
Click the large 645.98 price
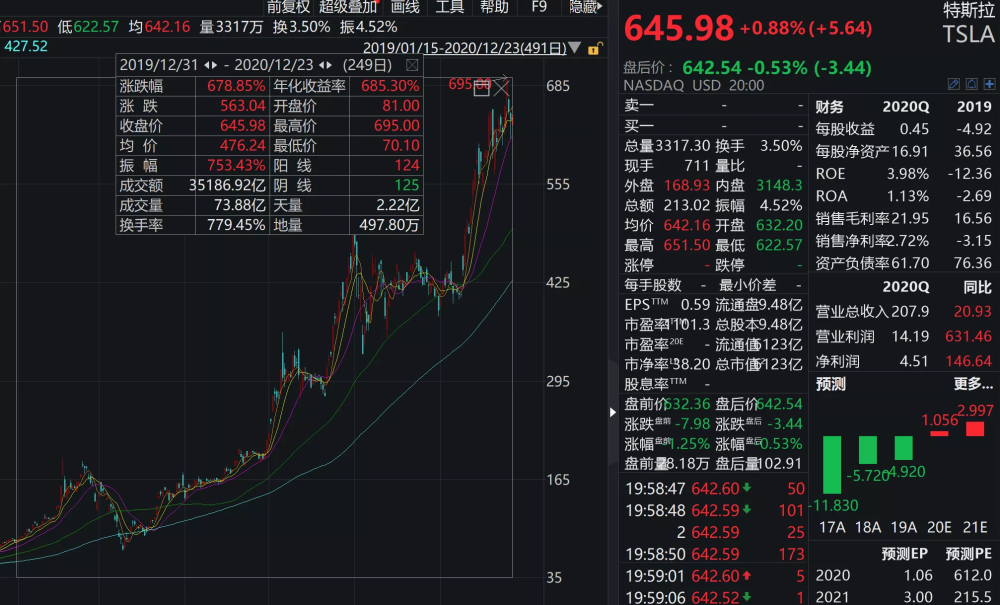(679, 28)
